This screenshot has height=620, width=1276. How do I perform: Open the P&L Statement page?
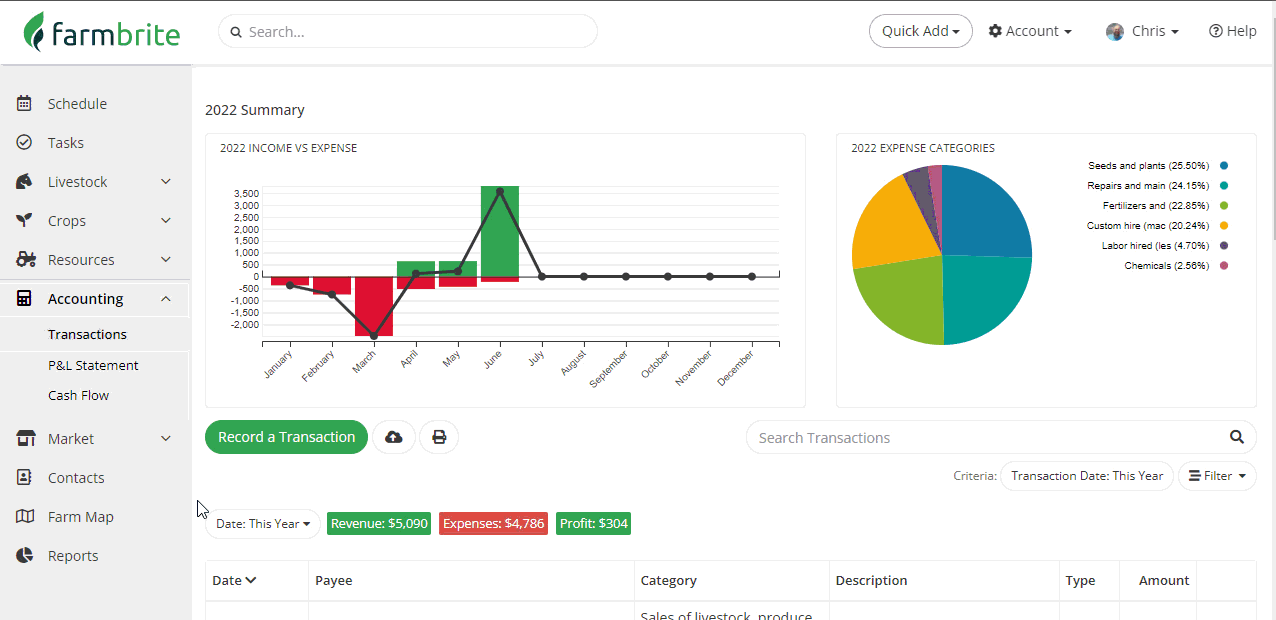(93, 365)
